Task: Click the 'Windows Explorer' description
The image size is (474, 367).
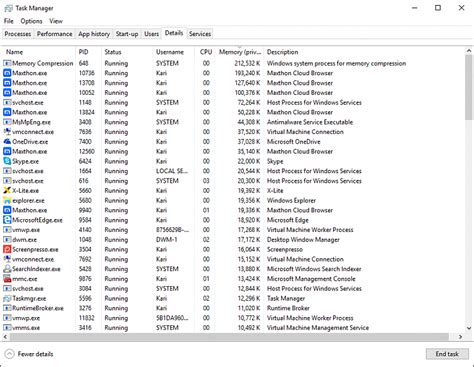Action: (291, 200)
